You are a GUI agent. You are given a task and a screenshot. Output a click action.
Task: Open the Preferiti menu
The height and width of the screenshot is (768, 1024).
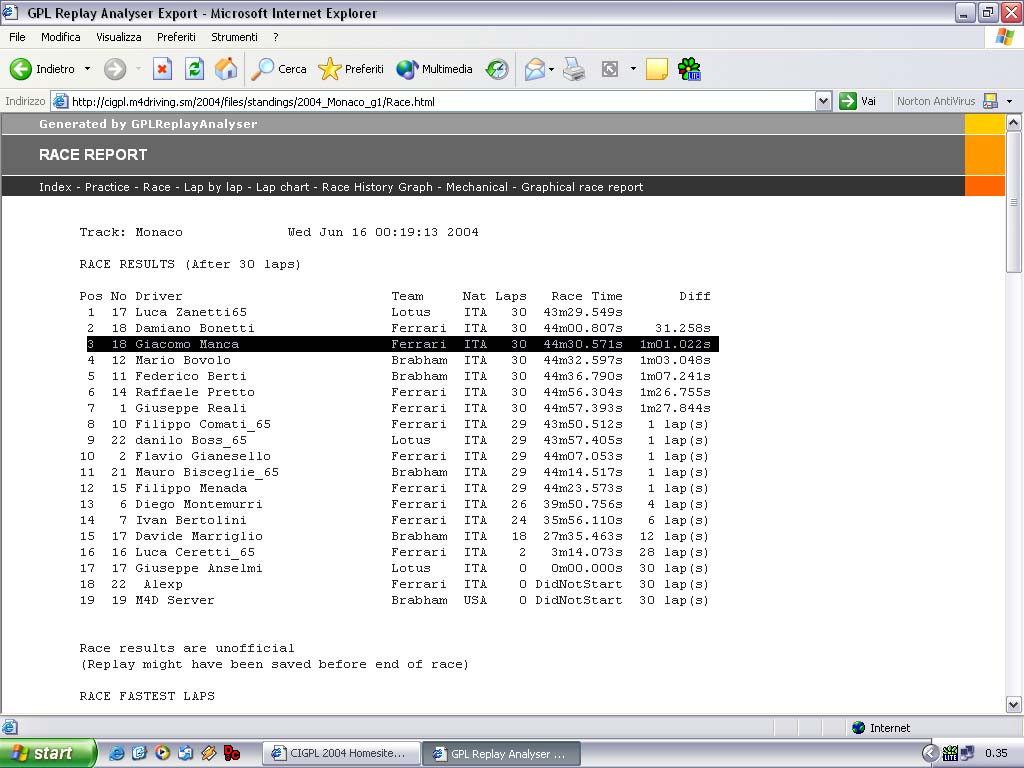[176, 37]
